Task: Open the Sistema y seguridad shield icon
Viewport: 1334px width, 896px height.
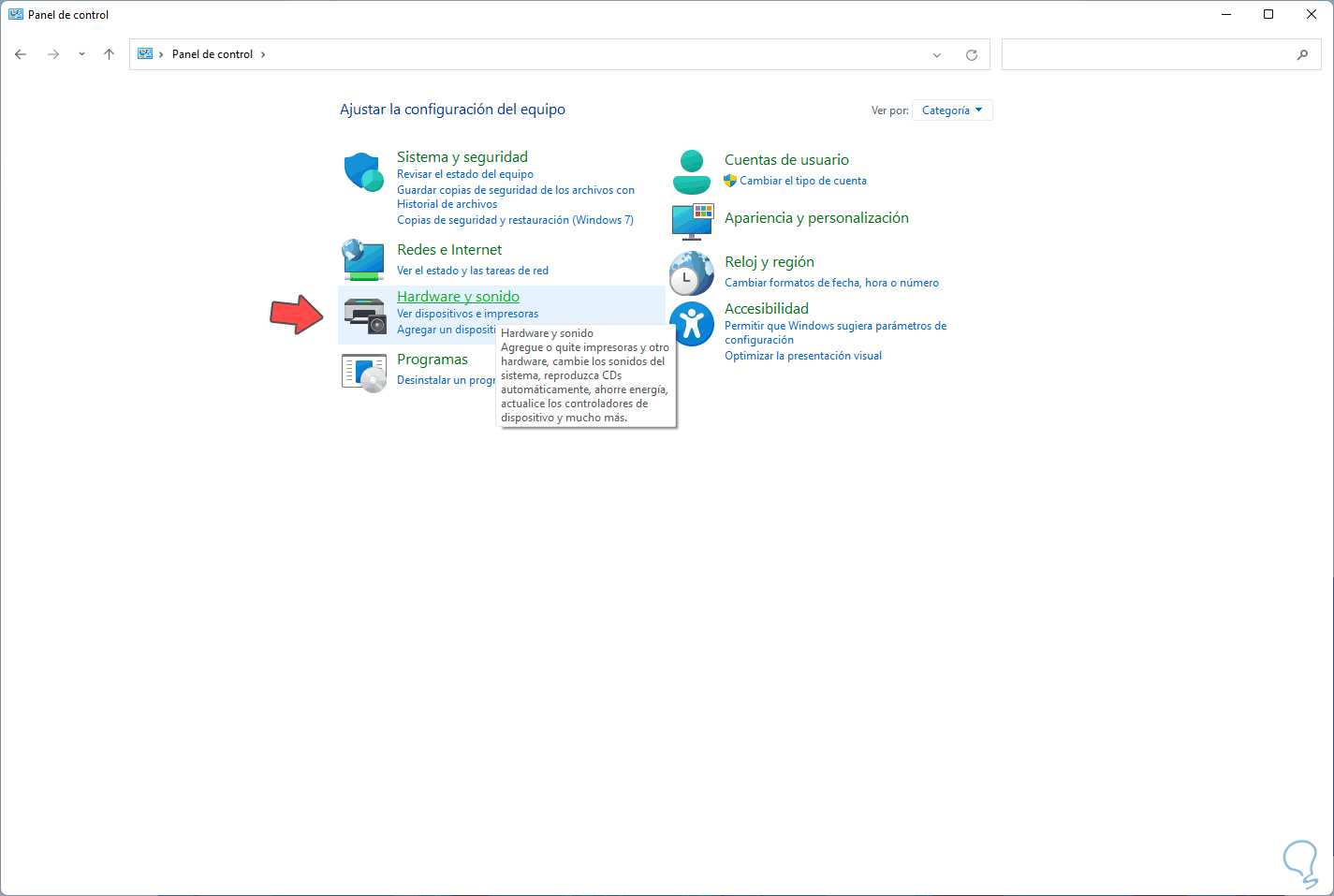Action: click(x=364, y=172)
